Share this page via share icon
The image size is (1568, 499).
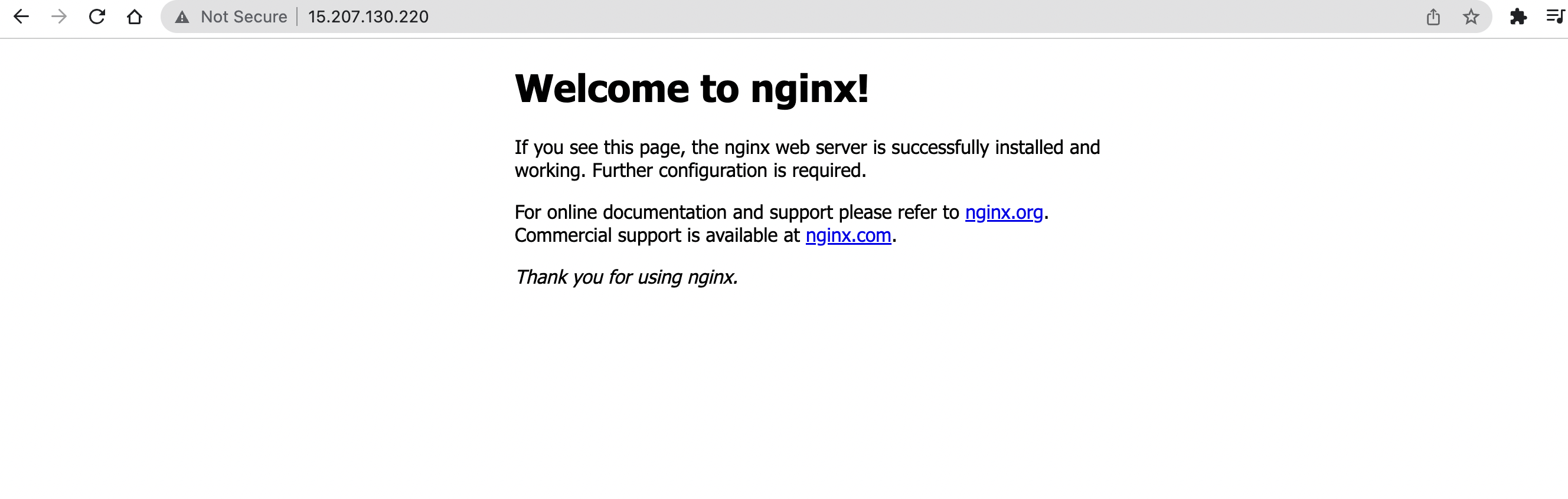click(x=1433, y=17)
